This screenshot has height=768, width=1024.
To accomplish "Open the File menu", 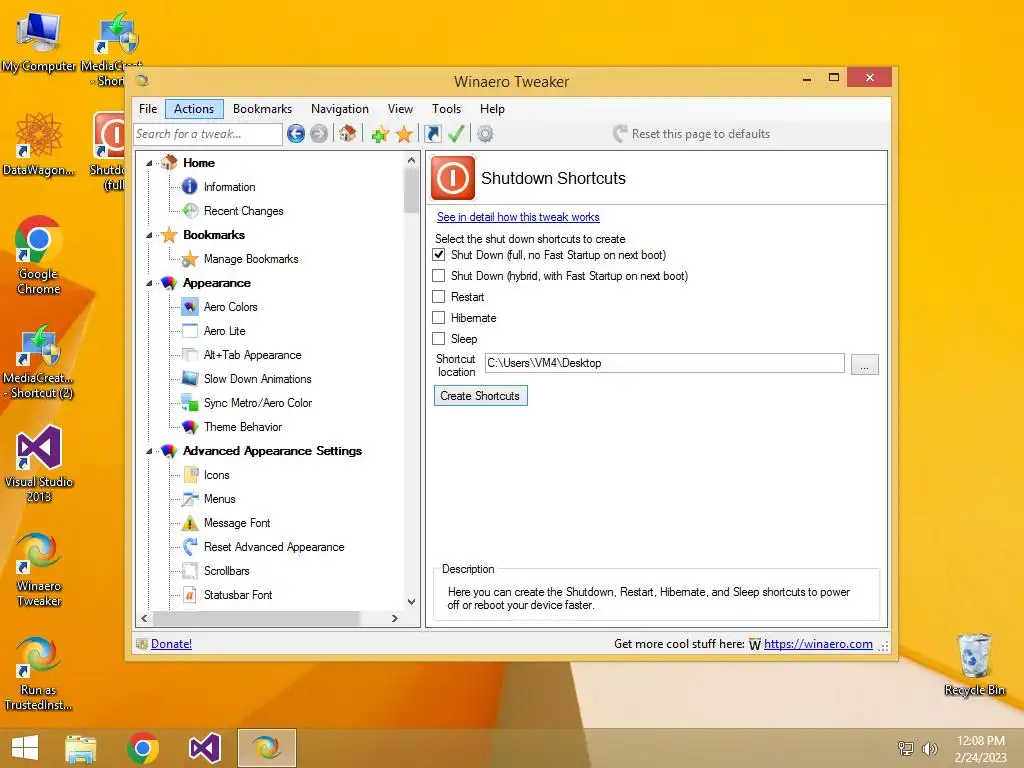I will pos(148,109).
